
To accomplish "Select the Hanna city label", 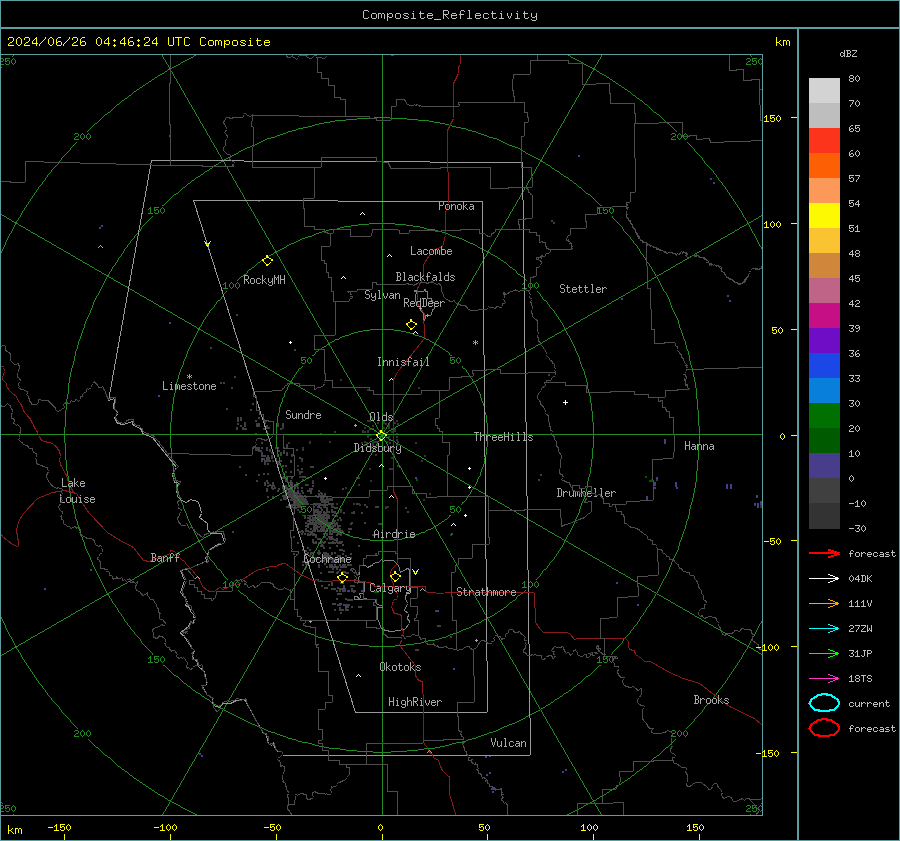I will click(699, 446).
